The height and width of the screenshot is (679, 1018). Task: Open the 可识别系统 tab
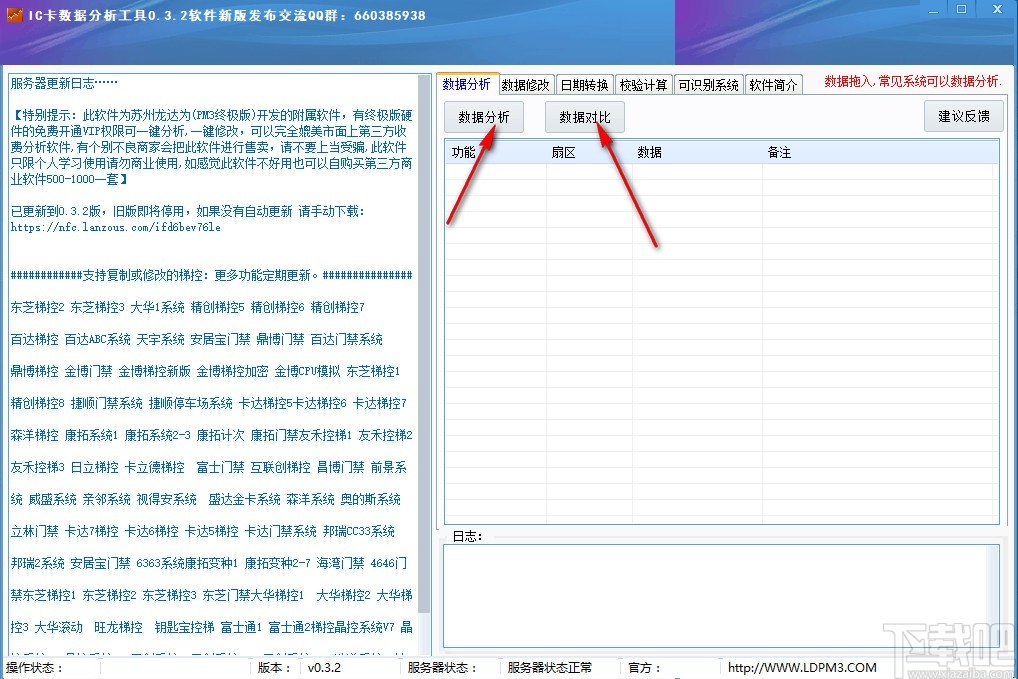click(708, 85)
